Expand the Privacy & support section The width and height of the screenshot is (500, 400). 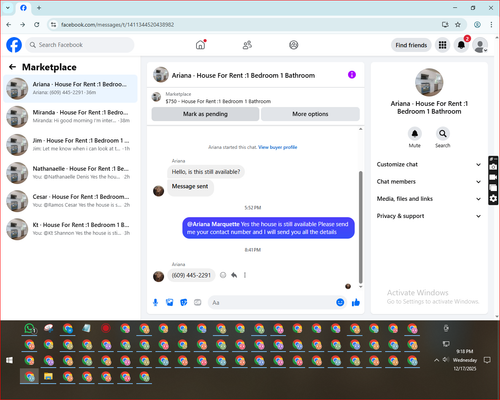click(429, 216)
